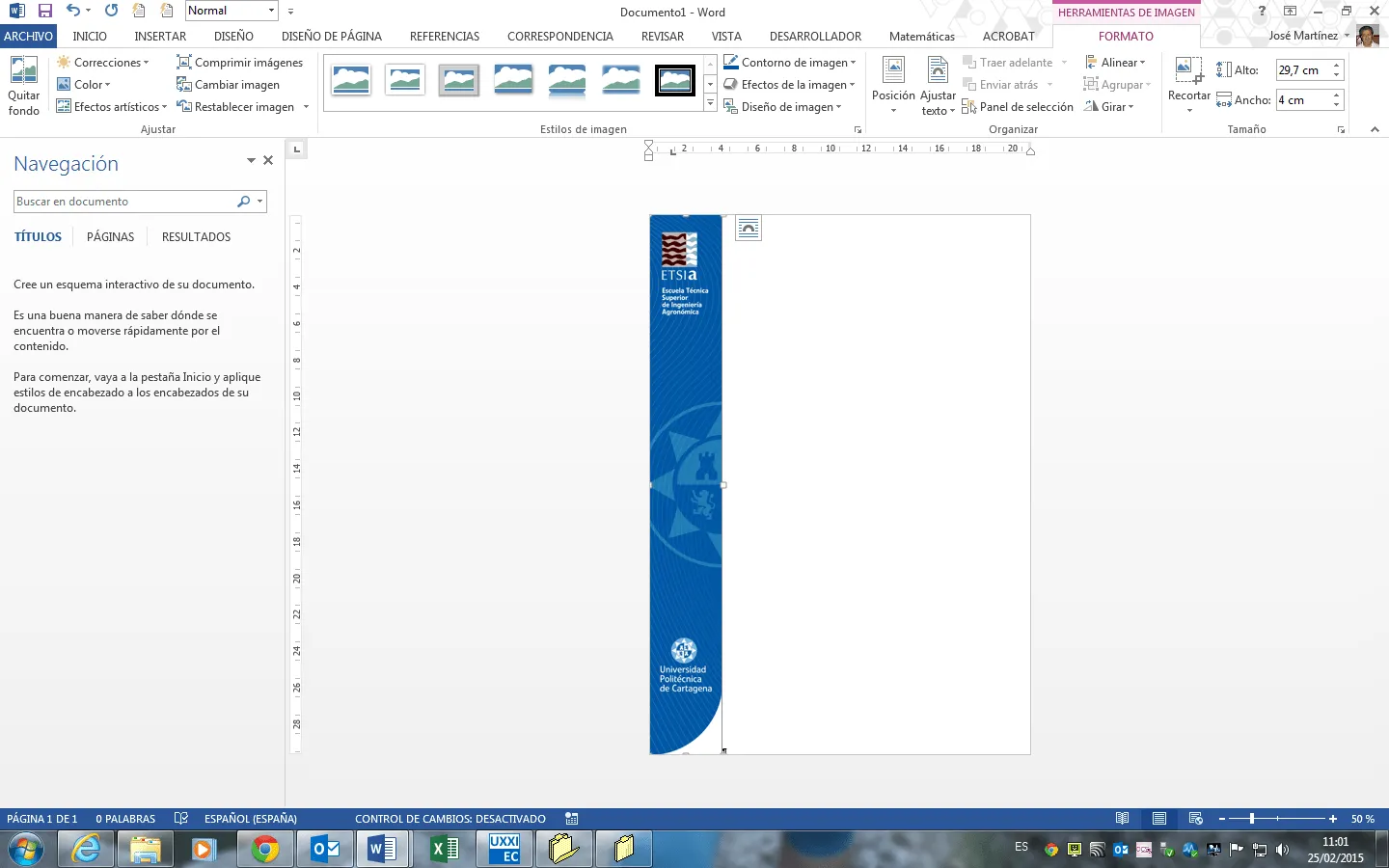Click Restablecer imagen
1389x868 pixels.
(235, 107)
